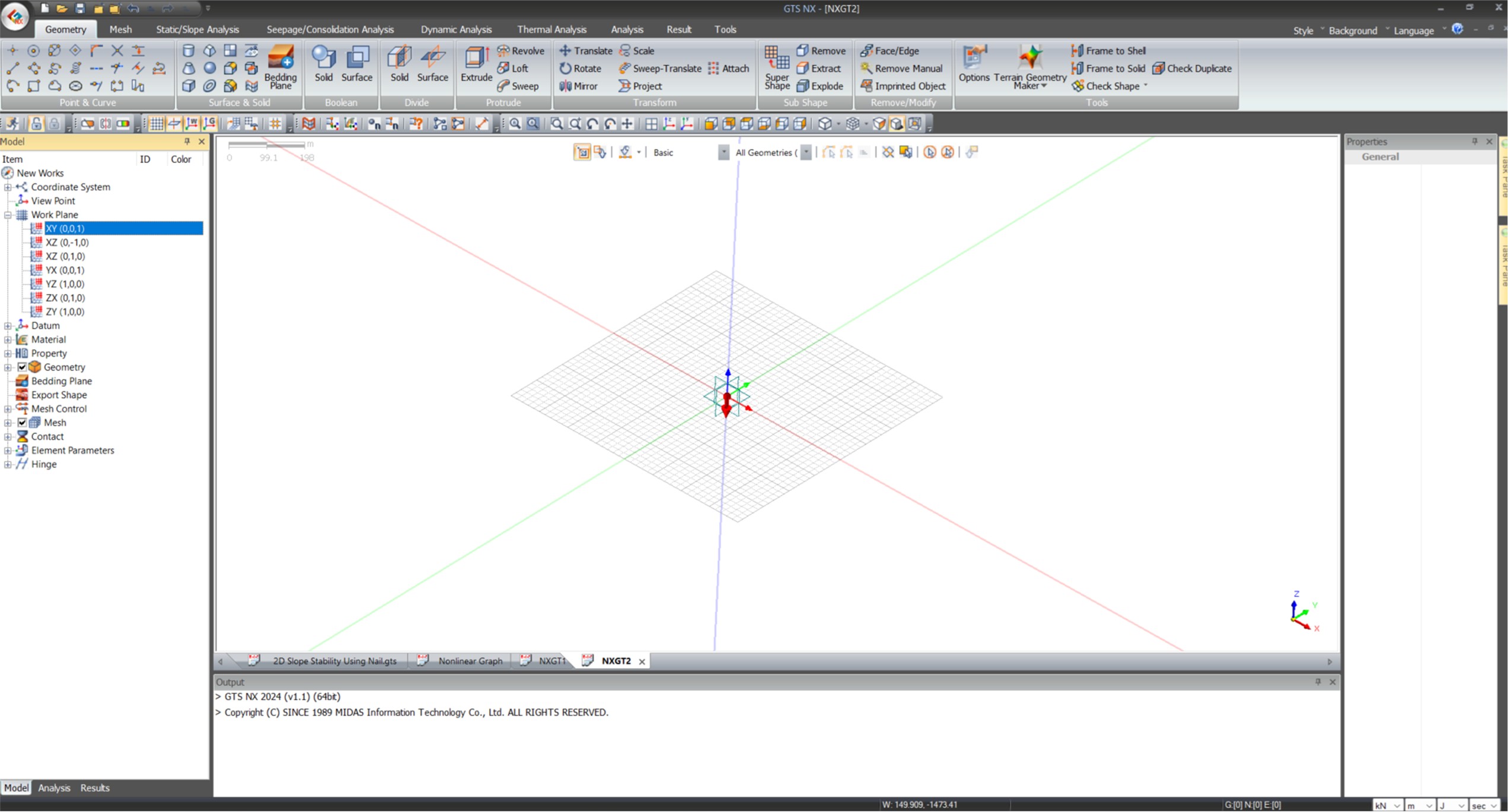Screen dimensions: 1508x812
Task: Click the Undo arrow icon
Action: point(133,8)
